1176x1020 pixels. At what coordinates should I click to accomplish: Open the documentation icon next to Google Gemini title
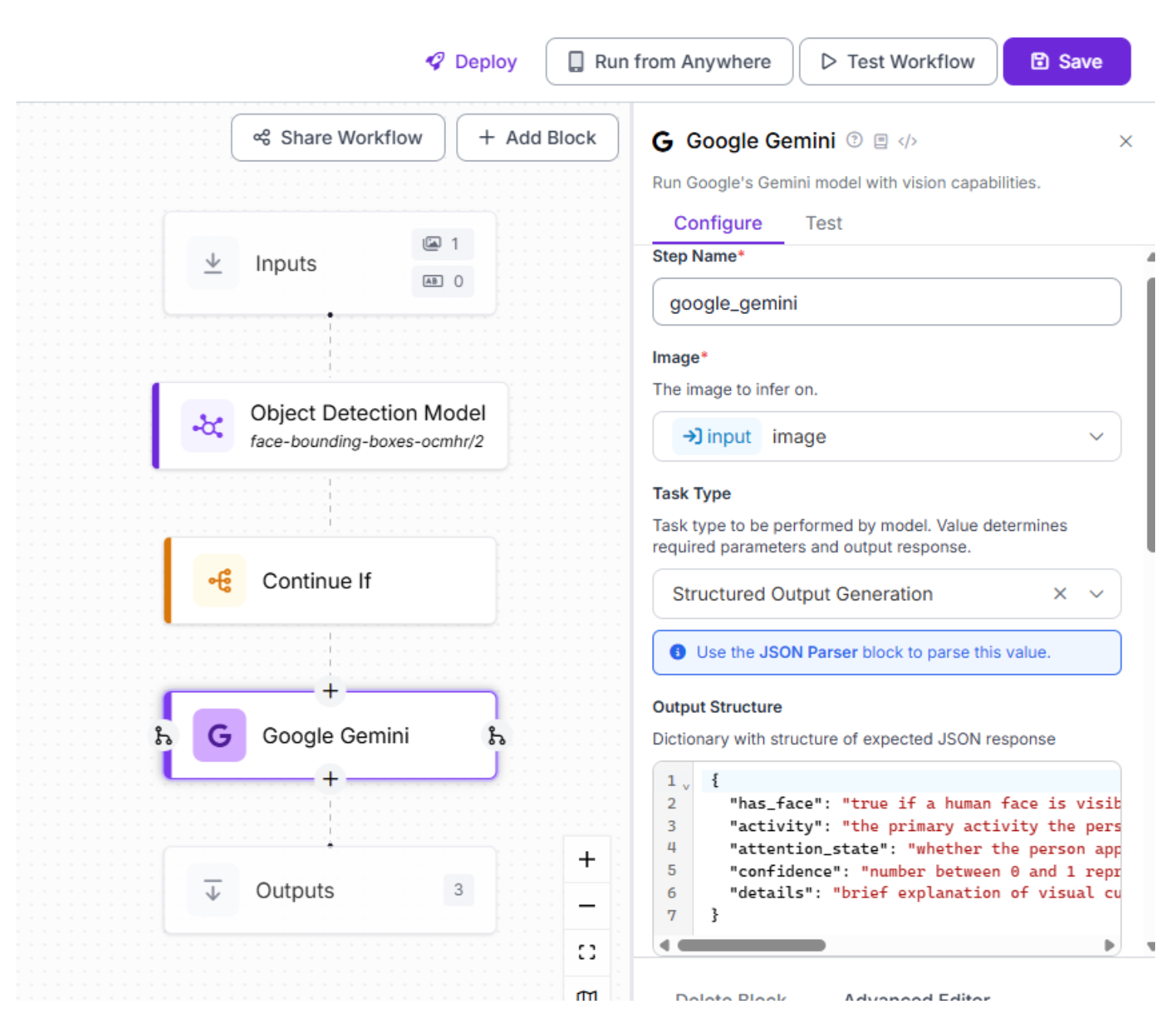coord(880,141)
